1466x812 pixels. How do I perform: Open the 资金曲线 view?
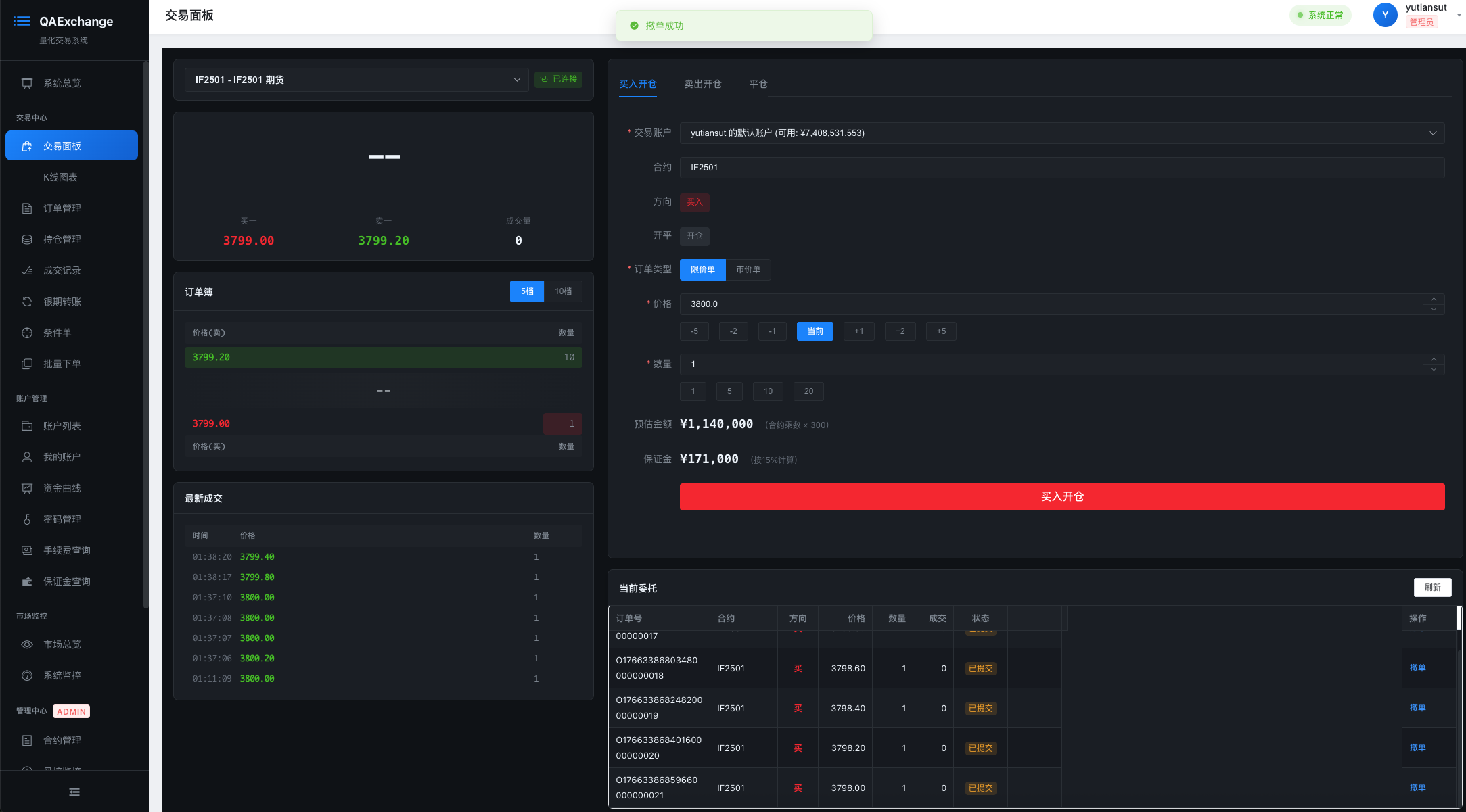coord(61,487)
